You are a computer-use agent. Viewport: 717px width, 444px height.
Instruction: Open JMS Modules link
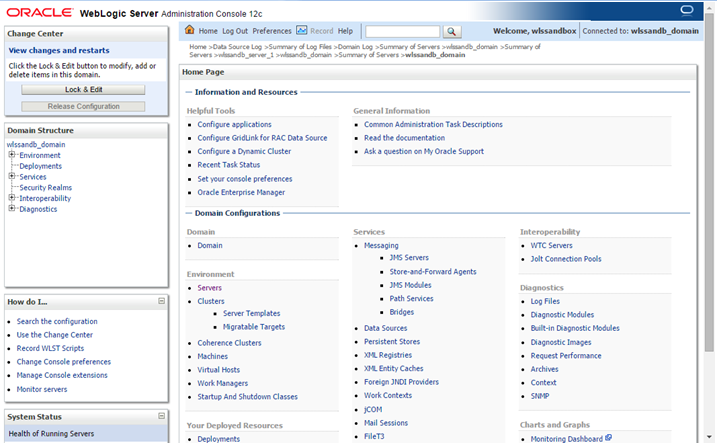coord(410,285)
